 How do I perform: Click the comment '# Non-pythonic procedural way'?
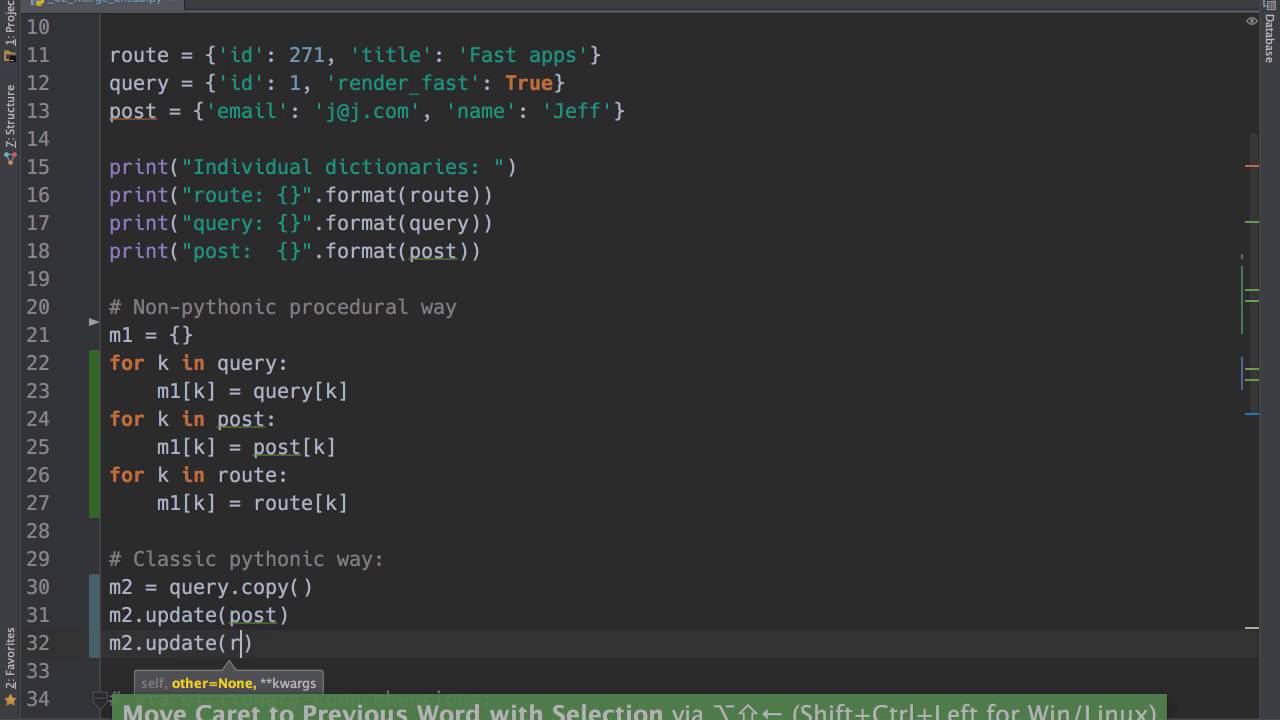tap(283, 307)
